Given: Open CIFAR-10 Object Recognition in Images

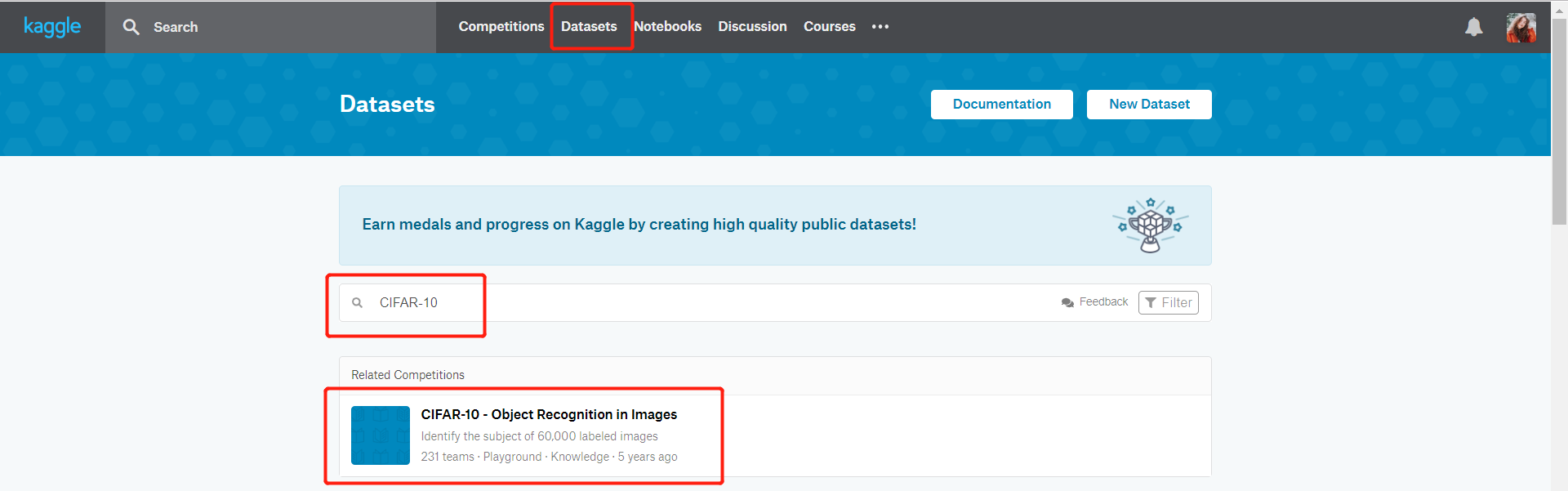Looking at the screenshot, I should [x=549, y=414].
